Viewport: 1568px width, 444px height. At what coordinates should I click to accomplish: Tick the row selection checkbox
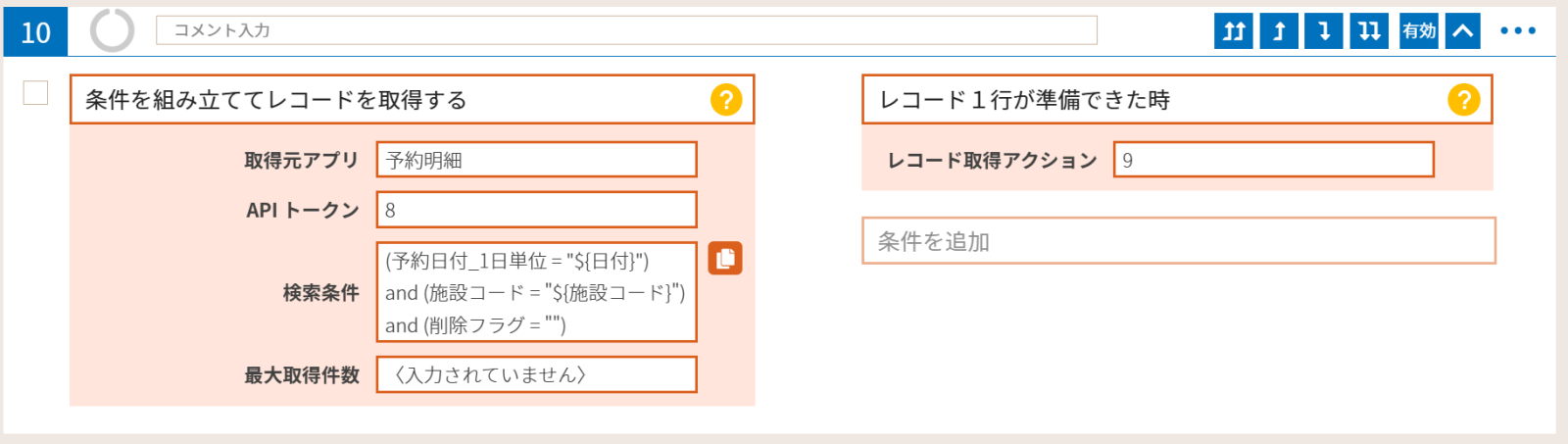pyautogui.click(x=35, y=92)
